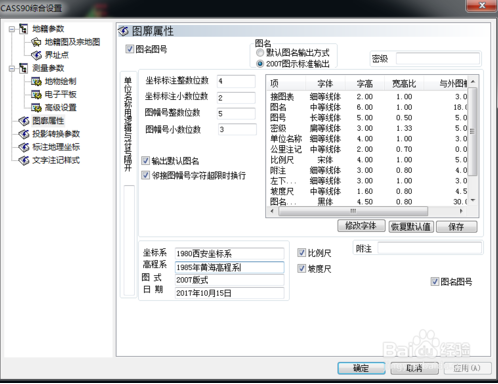The width and height of the screenshot is (498, 384).
Task: Click the font table scroll-left arrow
Action: click(x=272, y=211)
